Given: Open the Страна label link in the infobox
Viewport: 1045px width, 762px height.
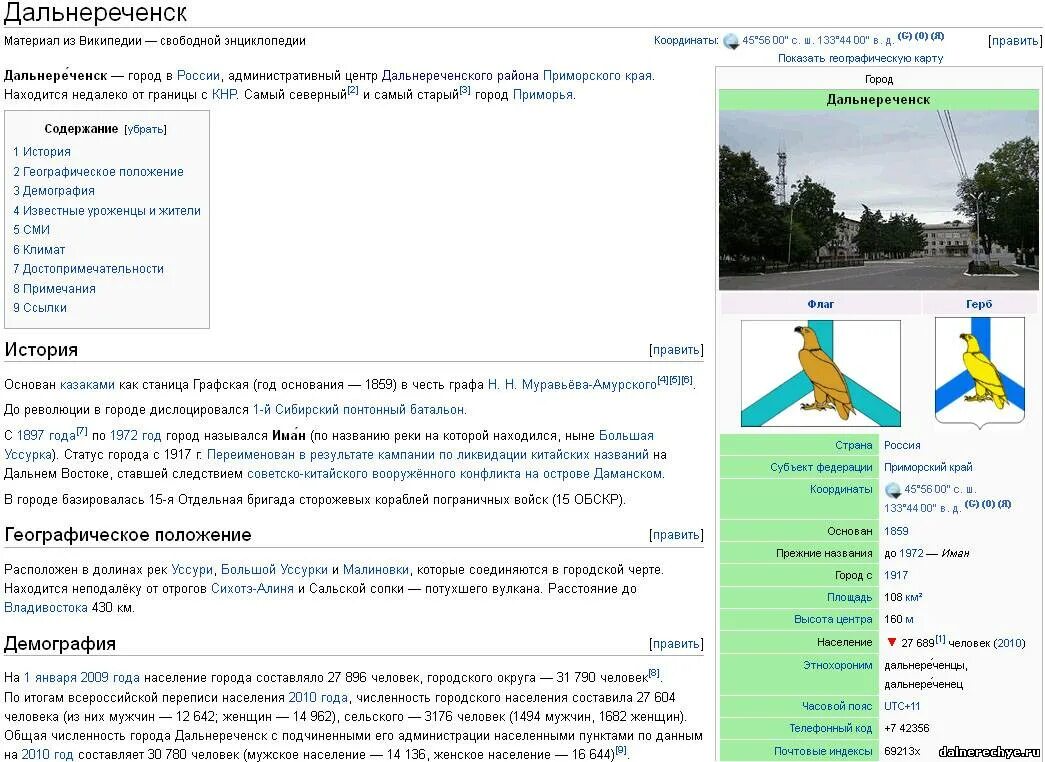Looking at the screenshot, I should (854, 445).
